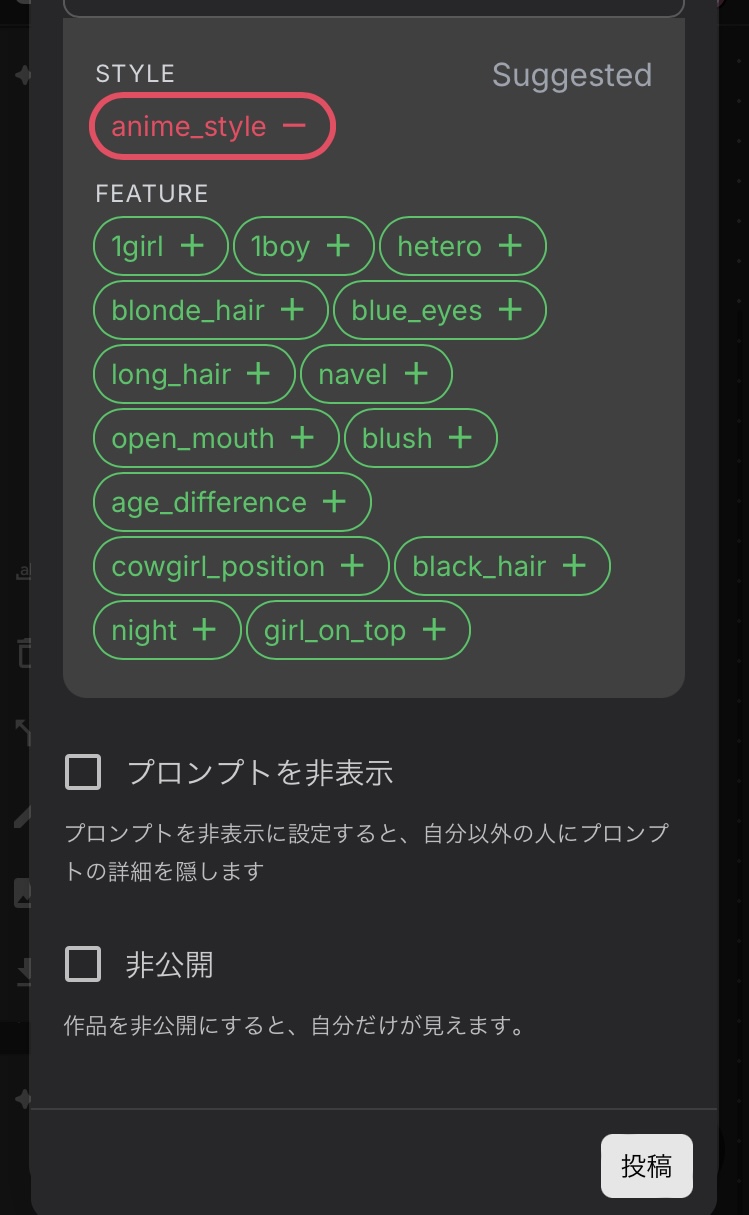Remove the anime_style tag

click(294, 126)
